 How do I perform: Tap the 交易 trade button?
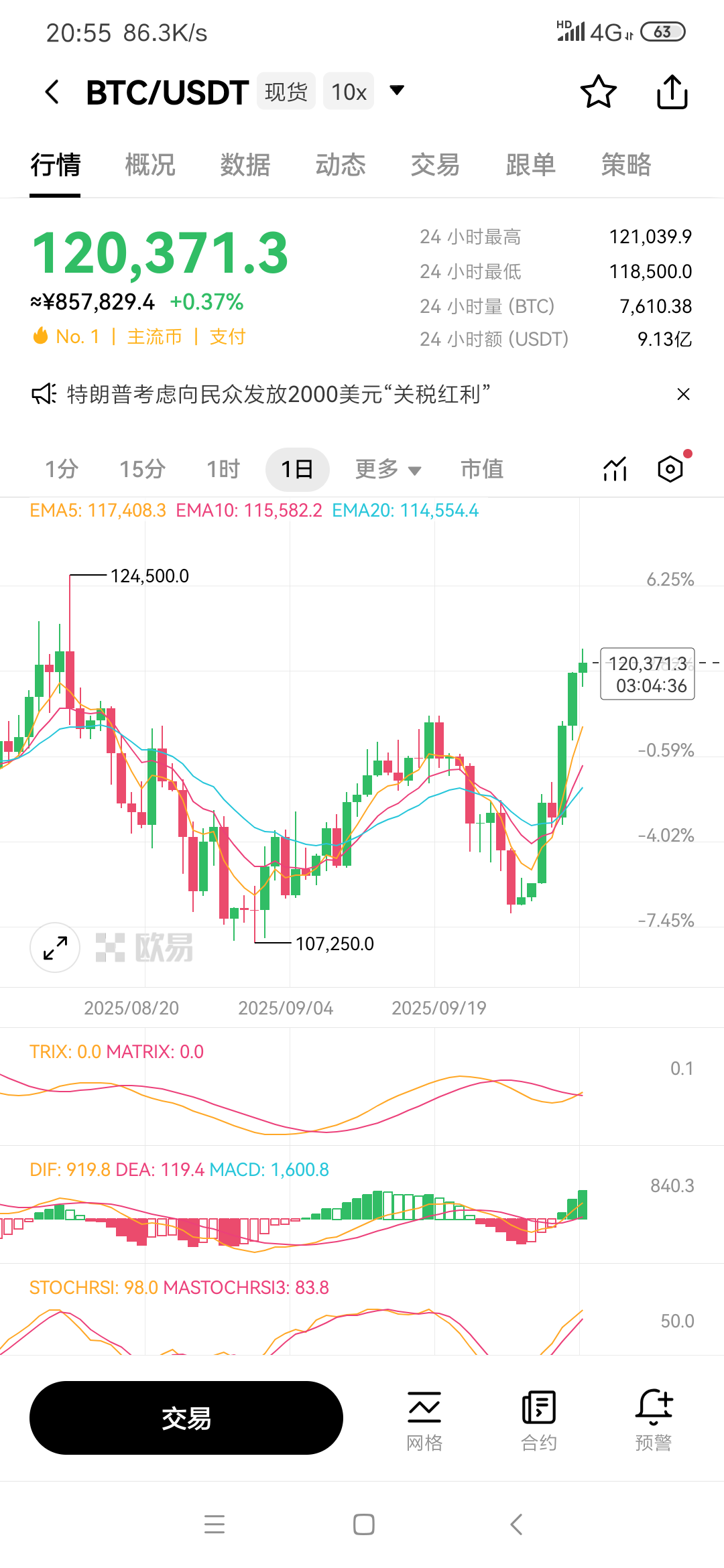coord(186,1417)
